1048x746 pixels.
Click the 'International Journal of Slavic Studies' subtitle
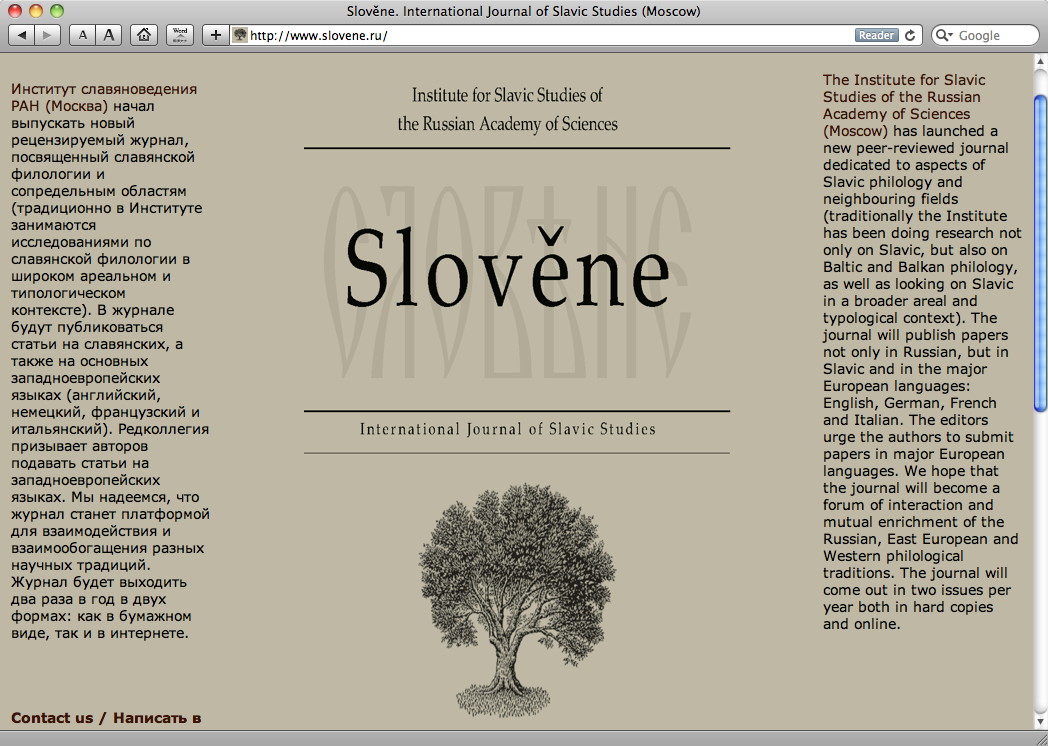[507, 429]
